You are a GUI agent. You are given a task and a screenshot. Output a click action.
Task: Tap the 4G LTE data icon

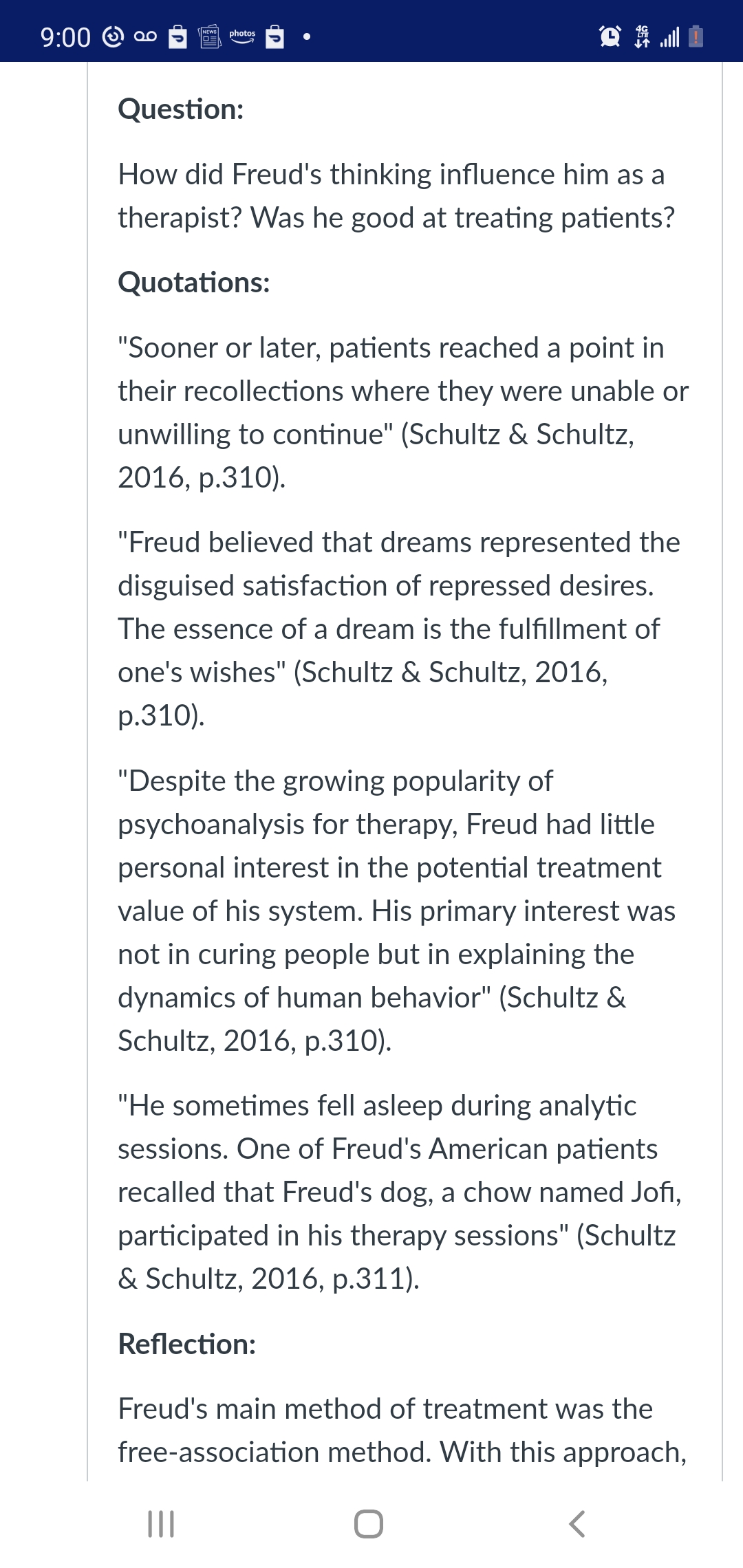click(642, 36)
